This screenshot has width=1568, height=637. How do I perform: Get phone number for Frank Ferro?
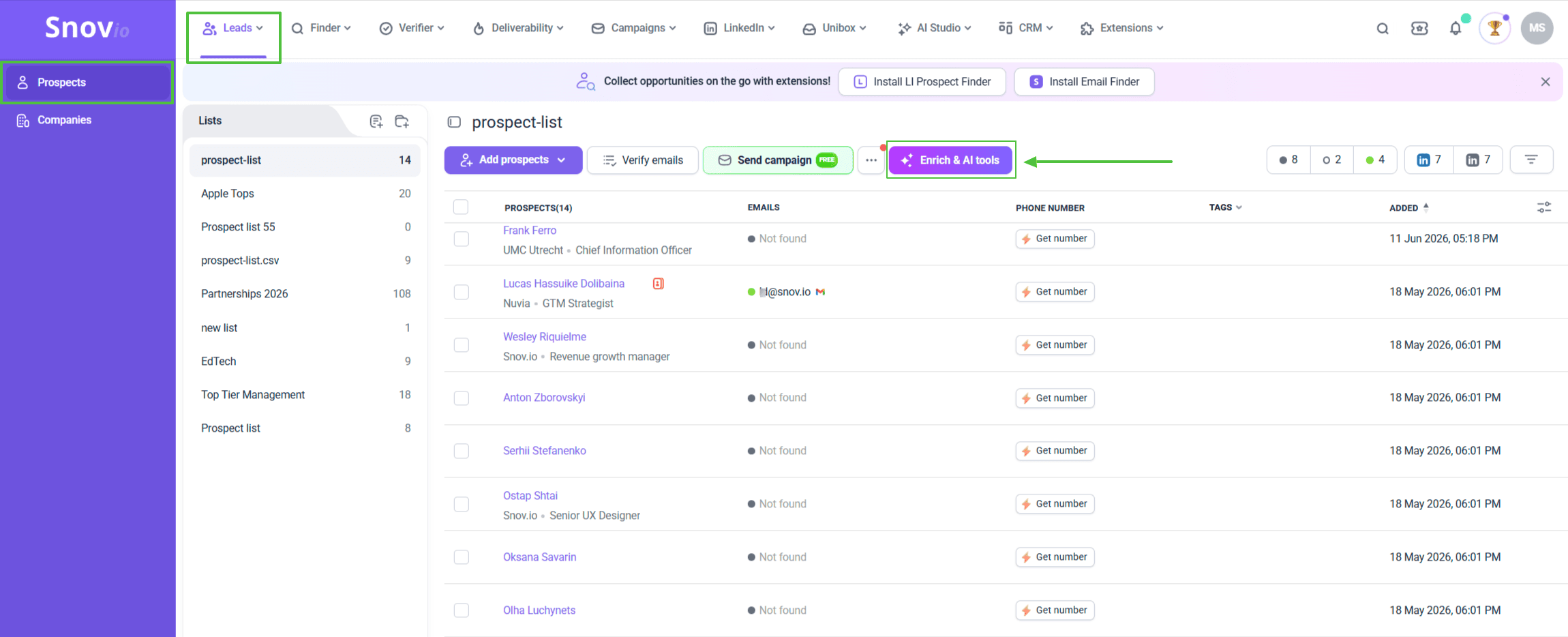1055,239
